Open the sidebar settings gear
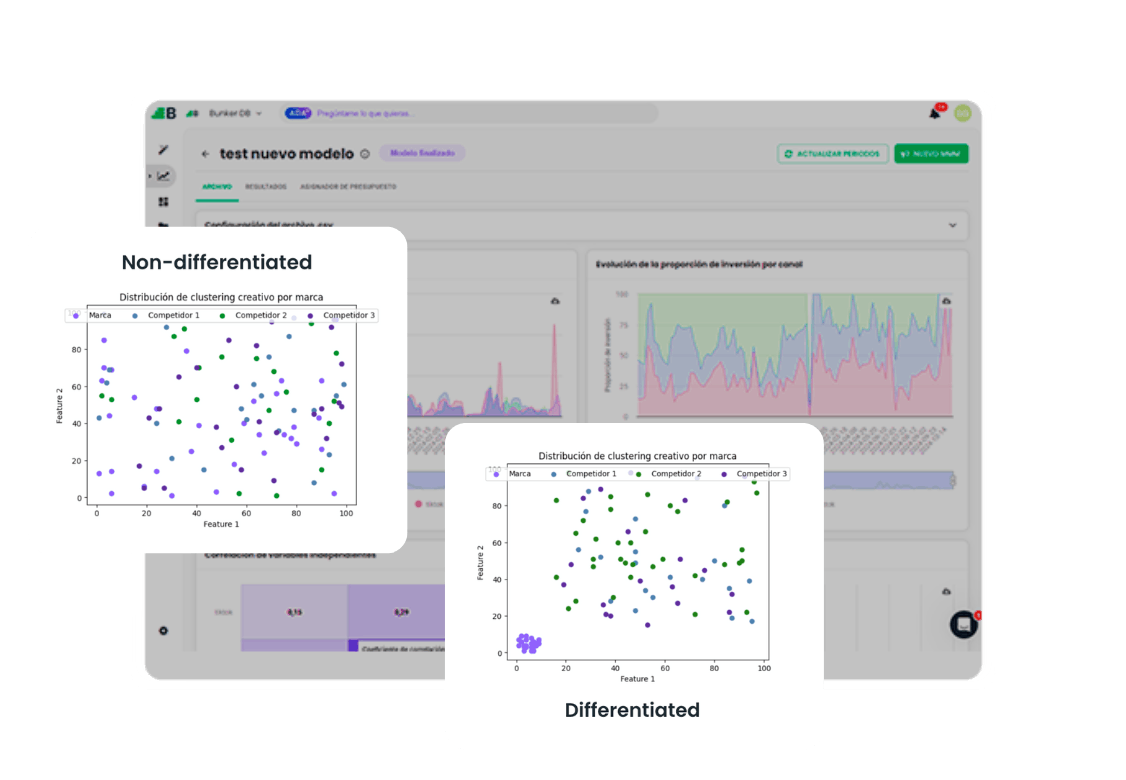The image size is (1126, 780). [163, 631]
